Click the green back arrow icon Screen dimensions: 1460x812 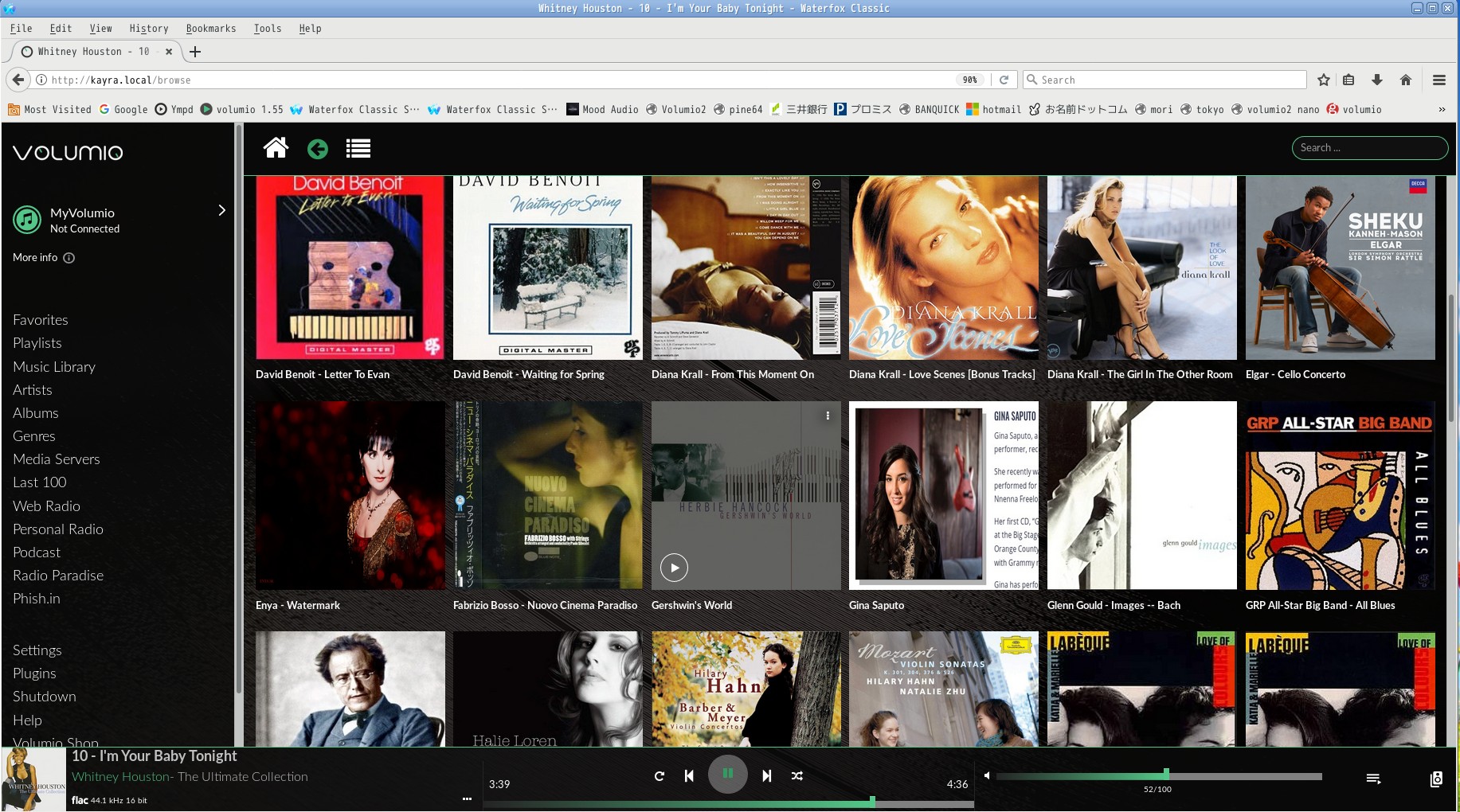318,149
